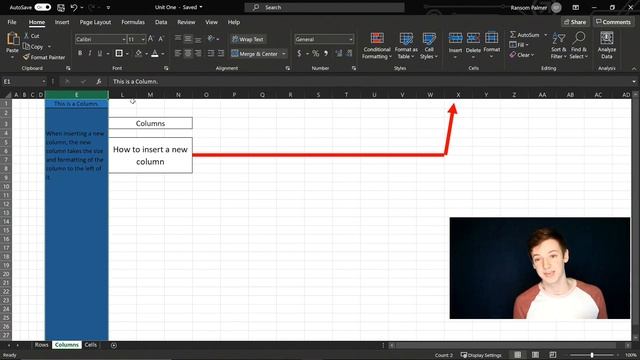
Task: Adjust the zoom slider handle
Action: point(592,355)
